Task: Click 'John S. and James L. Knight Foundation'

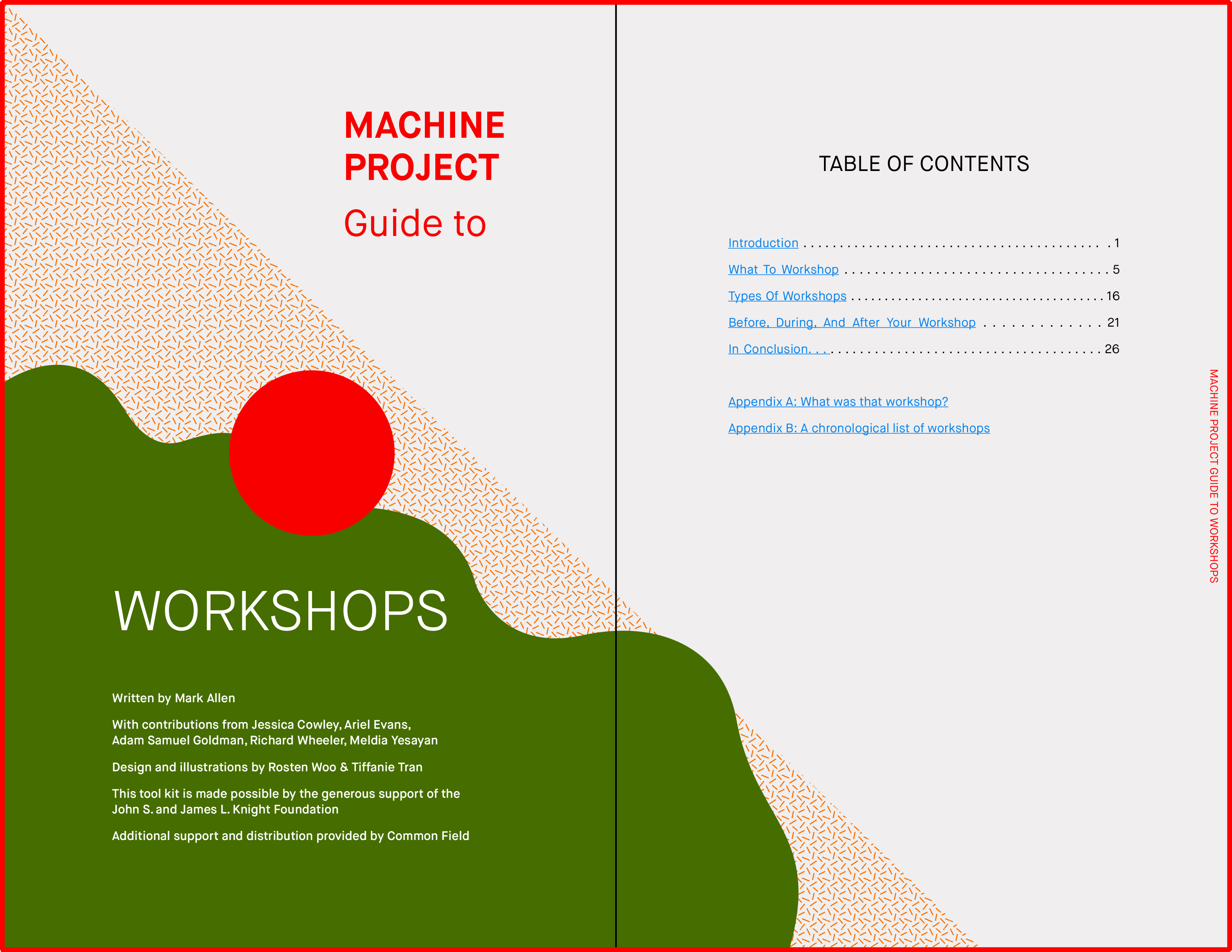Action: tap(225, 809)
